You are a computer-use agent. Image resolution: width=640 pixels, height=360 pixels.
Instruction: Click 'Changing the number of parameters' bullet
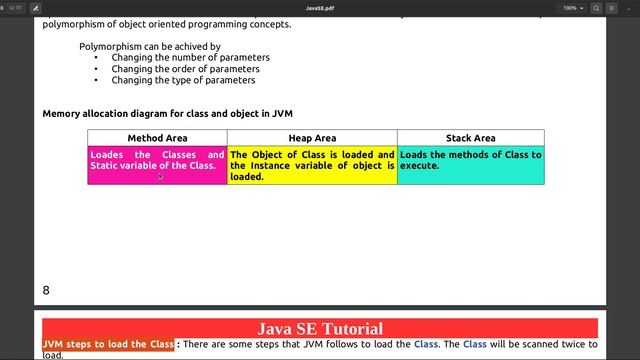tap(191, 58)
